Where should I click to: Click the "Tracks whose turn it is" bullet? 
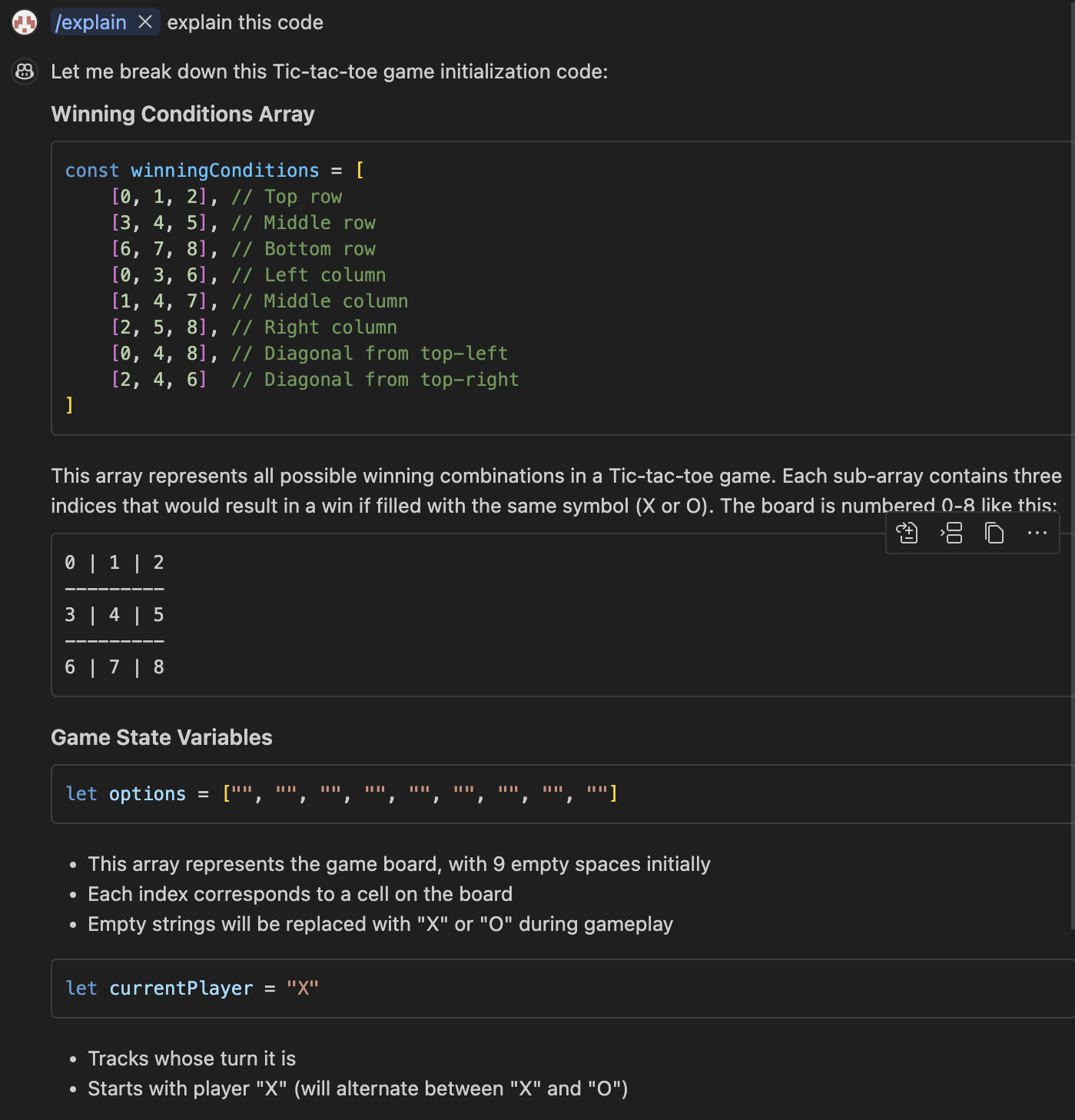tap(191, 1059)
